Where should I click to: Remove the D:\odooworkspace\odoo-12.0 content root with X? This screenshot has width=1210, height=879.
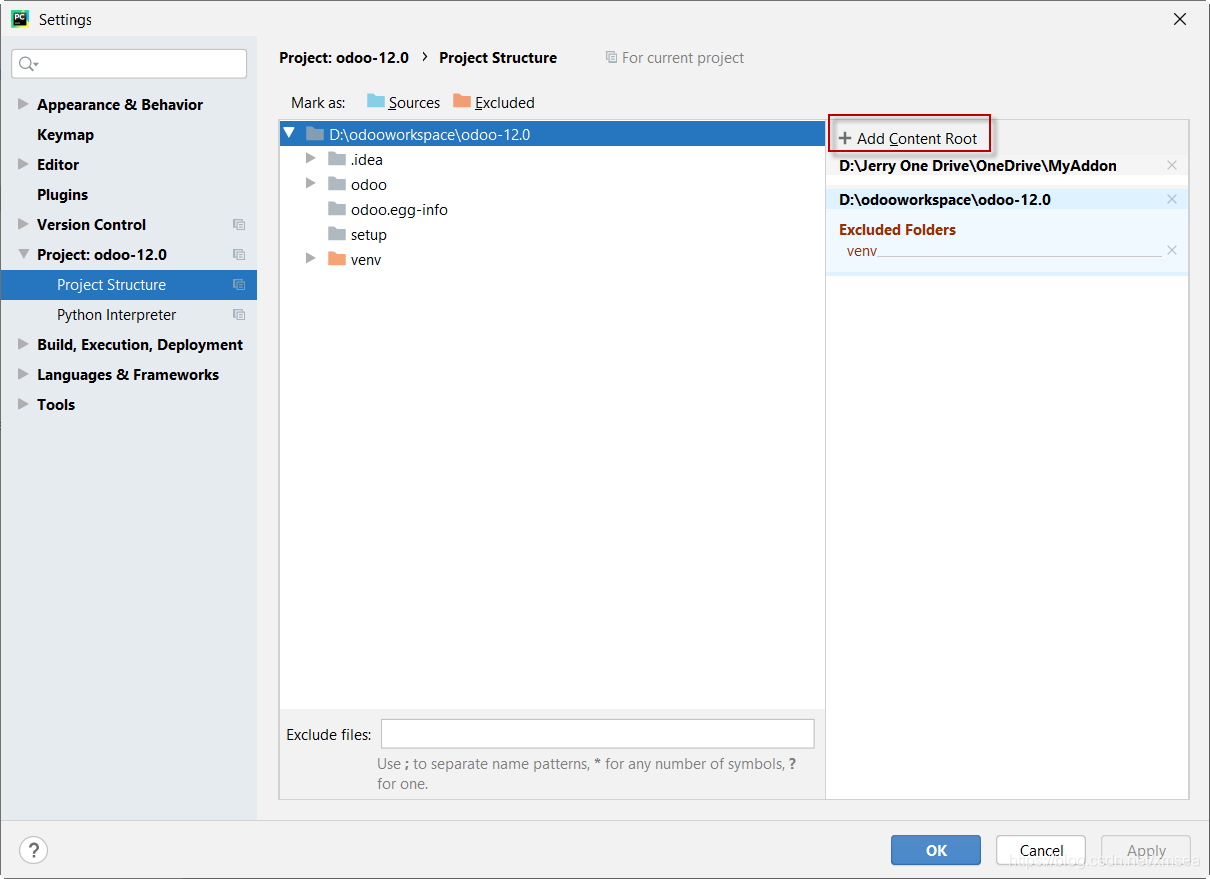click(x=1172, y=199)
